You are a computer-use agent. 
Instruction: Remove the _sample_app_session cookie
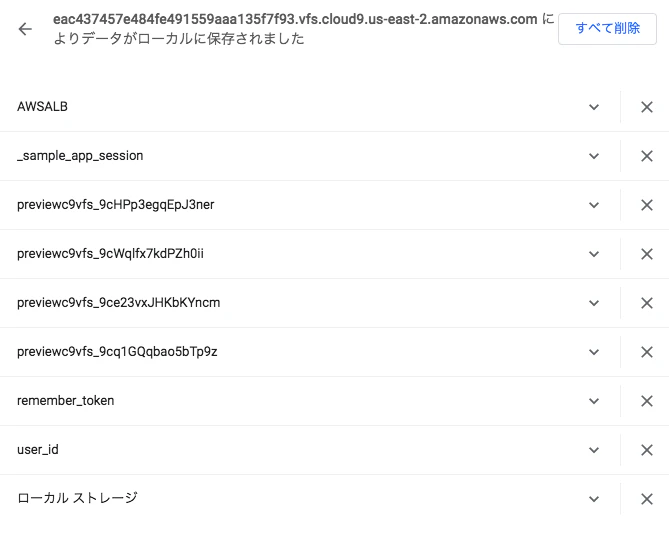pyautogui.click(x=647, y=156)
